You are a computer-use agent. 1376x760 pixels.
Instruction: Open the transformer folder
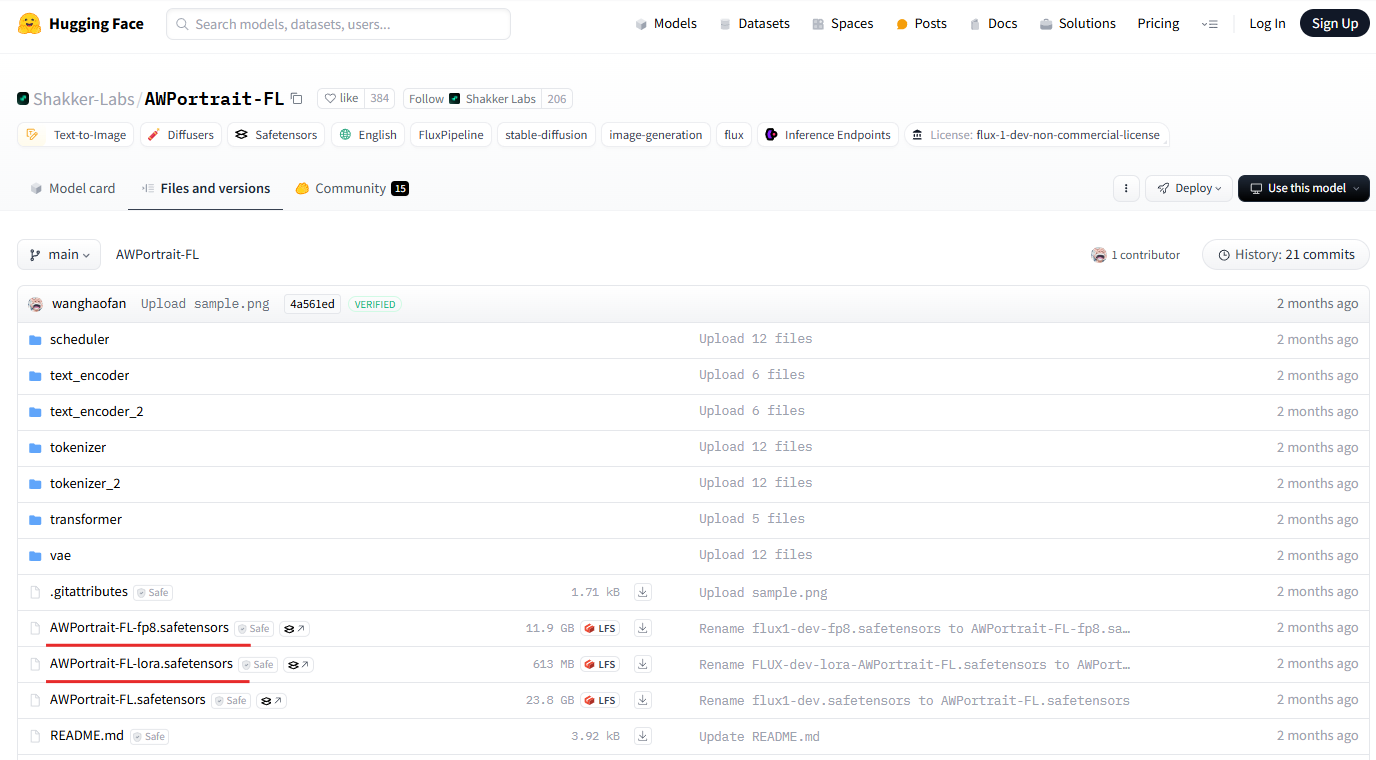coord(86,519)
